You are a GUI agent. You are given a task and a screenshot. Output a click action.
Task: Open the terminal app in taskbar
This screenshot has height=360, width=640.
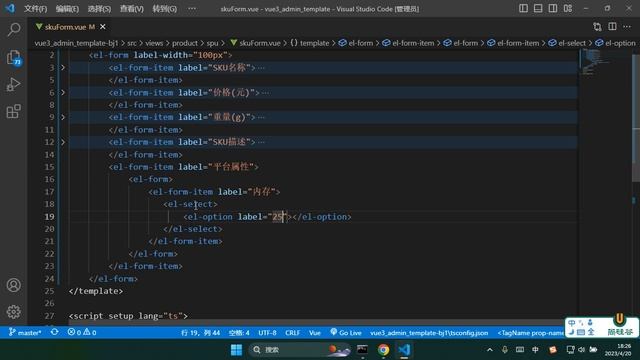coord(362,350)
